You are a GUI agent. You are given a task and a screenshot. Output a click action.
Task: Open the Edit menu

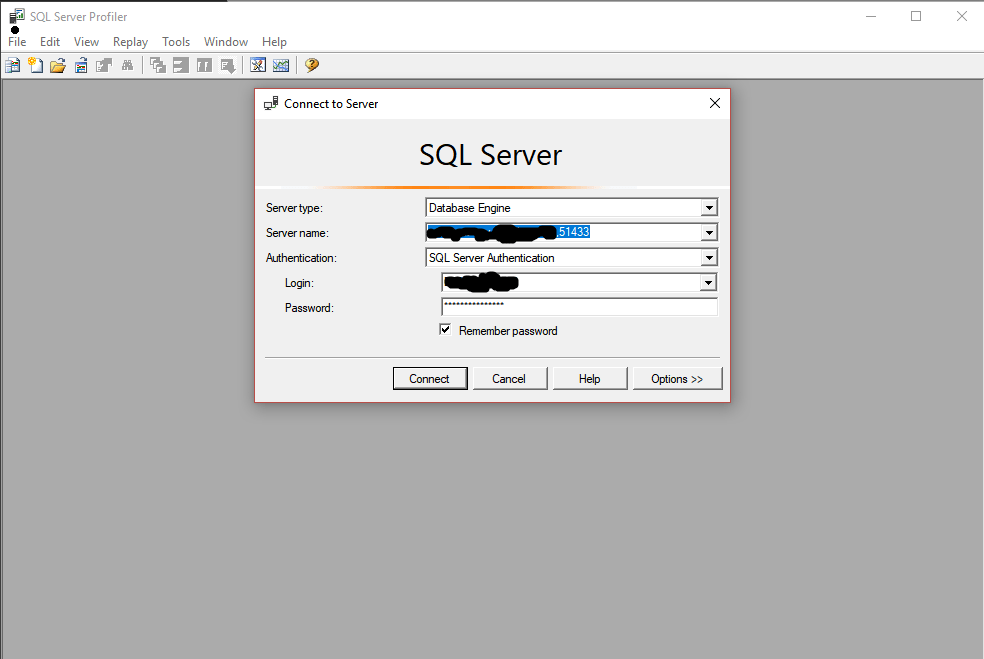click(50, 42)
